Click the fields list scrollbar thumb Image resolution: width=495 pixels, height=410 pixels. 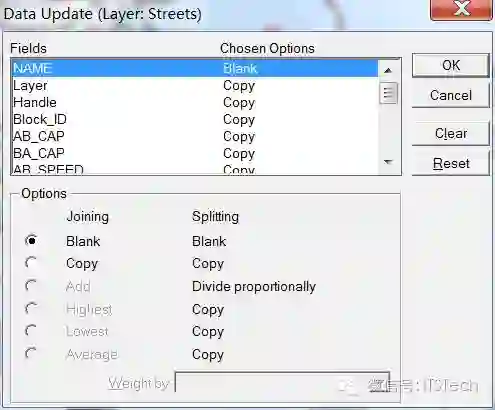pyautogui.click(x=388, y=93)
